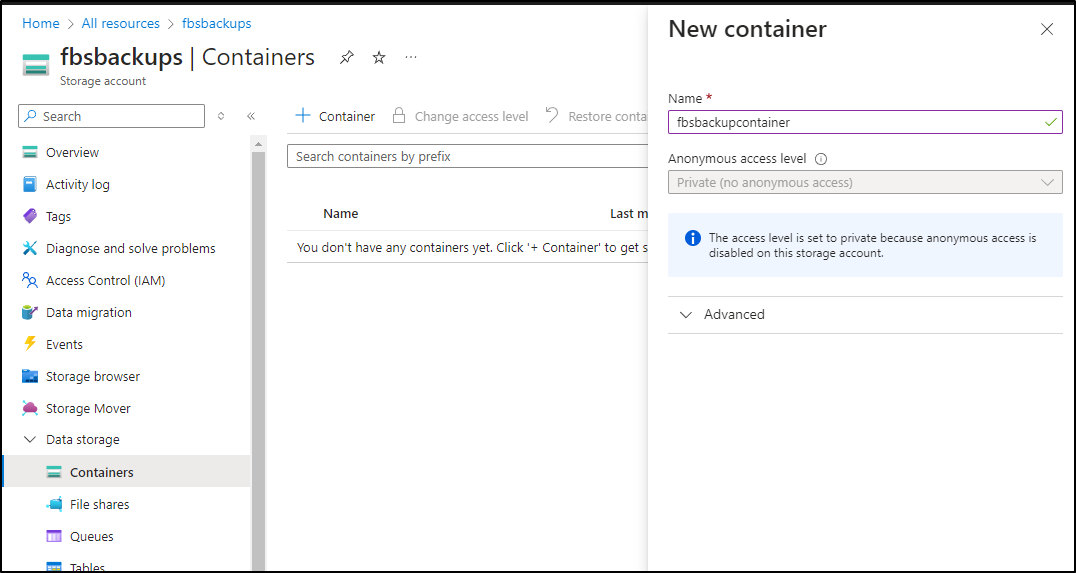Click Restore containers button
This screenshot has height=573, width=1076.
coord(596,116)
